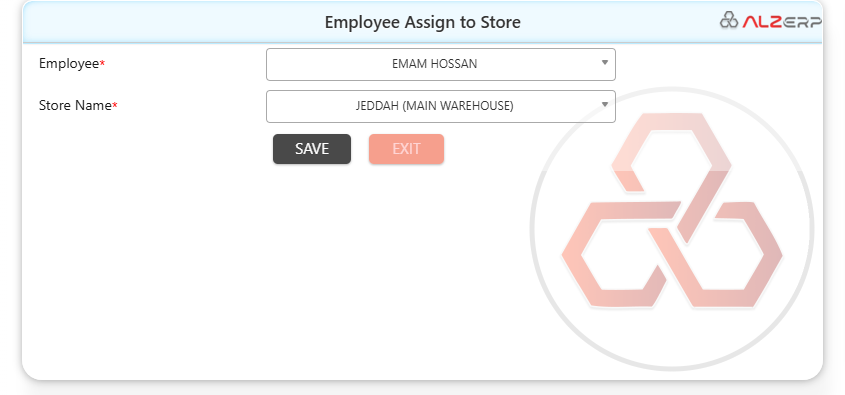The height and width of the screenshot is (395, 845).
Task: Click the ALZERP logo in header
Action: coord(770,20)
